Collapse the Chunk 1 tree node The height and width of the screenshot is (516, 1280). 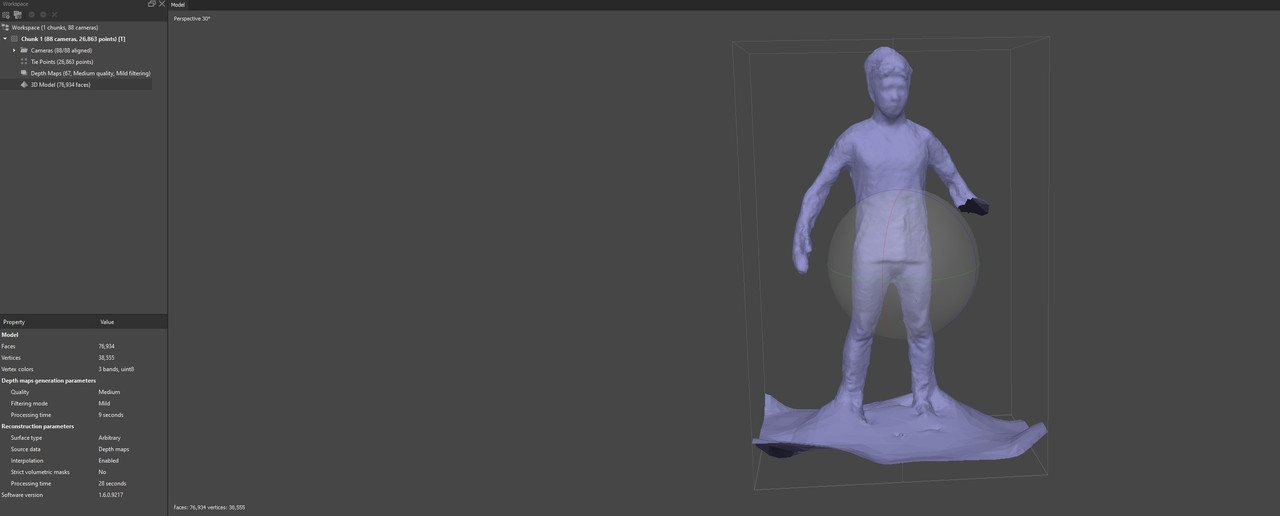point(5,39)
